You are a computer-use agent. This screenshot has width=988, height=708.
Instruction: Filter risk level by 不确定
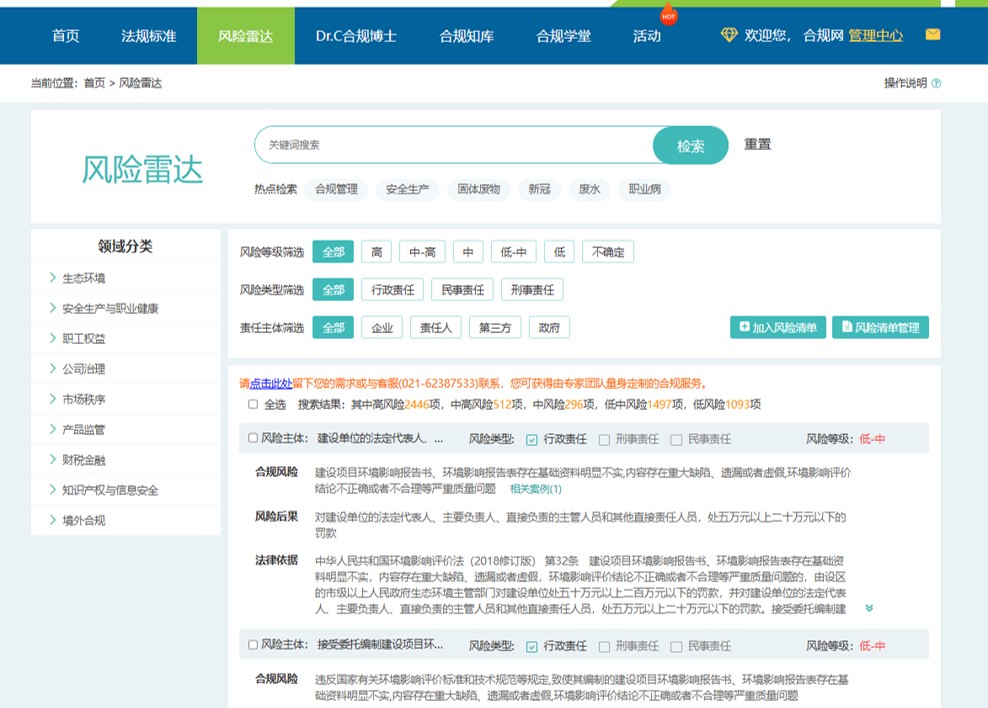coord(608,252)
